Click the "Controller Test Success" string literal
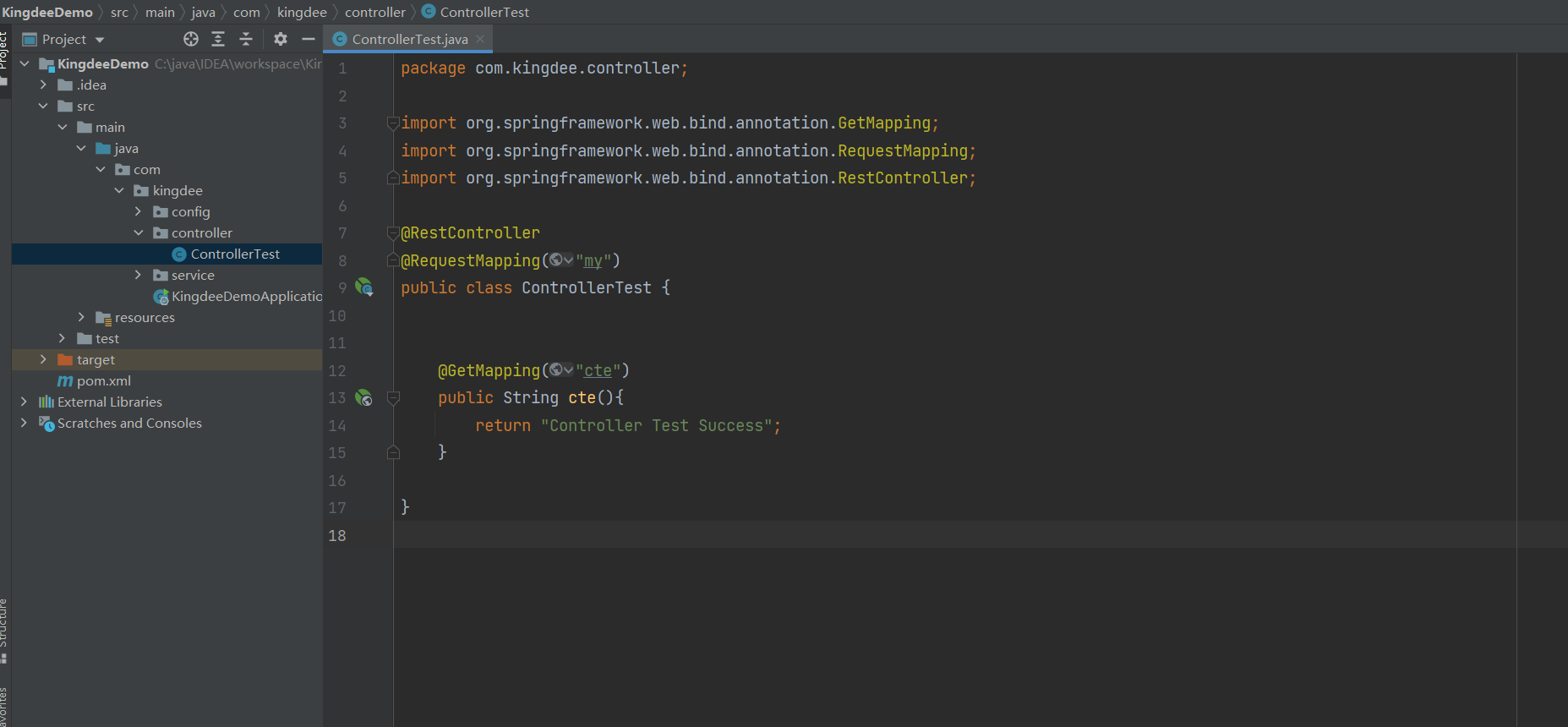This screenshot has width=1568, height=727. click(657, 426)
